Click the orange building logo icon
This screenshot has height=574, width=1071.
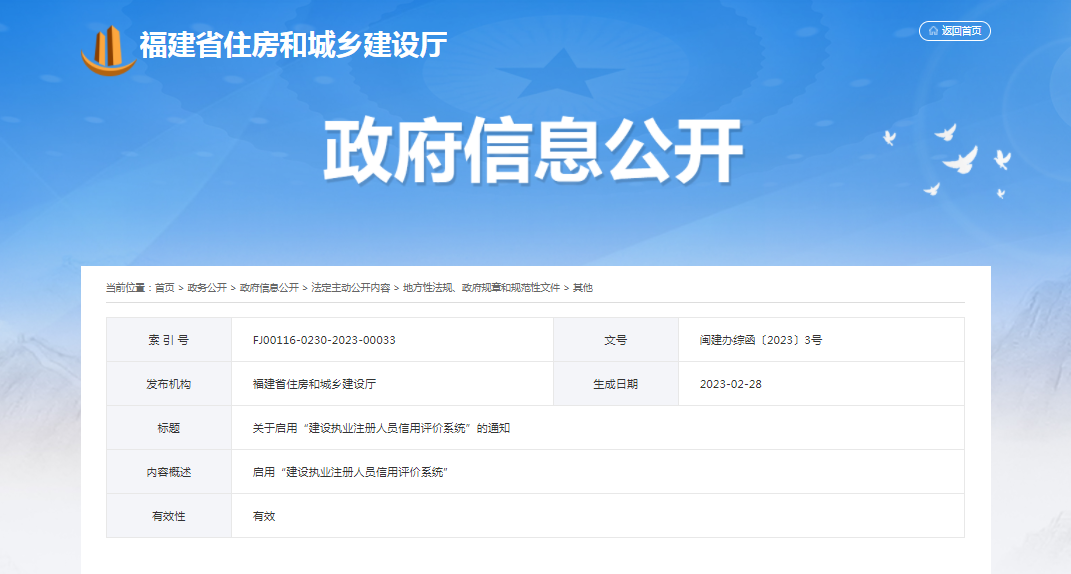pos(108,51)
